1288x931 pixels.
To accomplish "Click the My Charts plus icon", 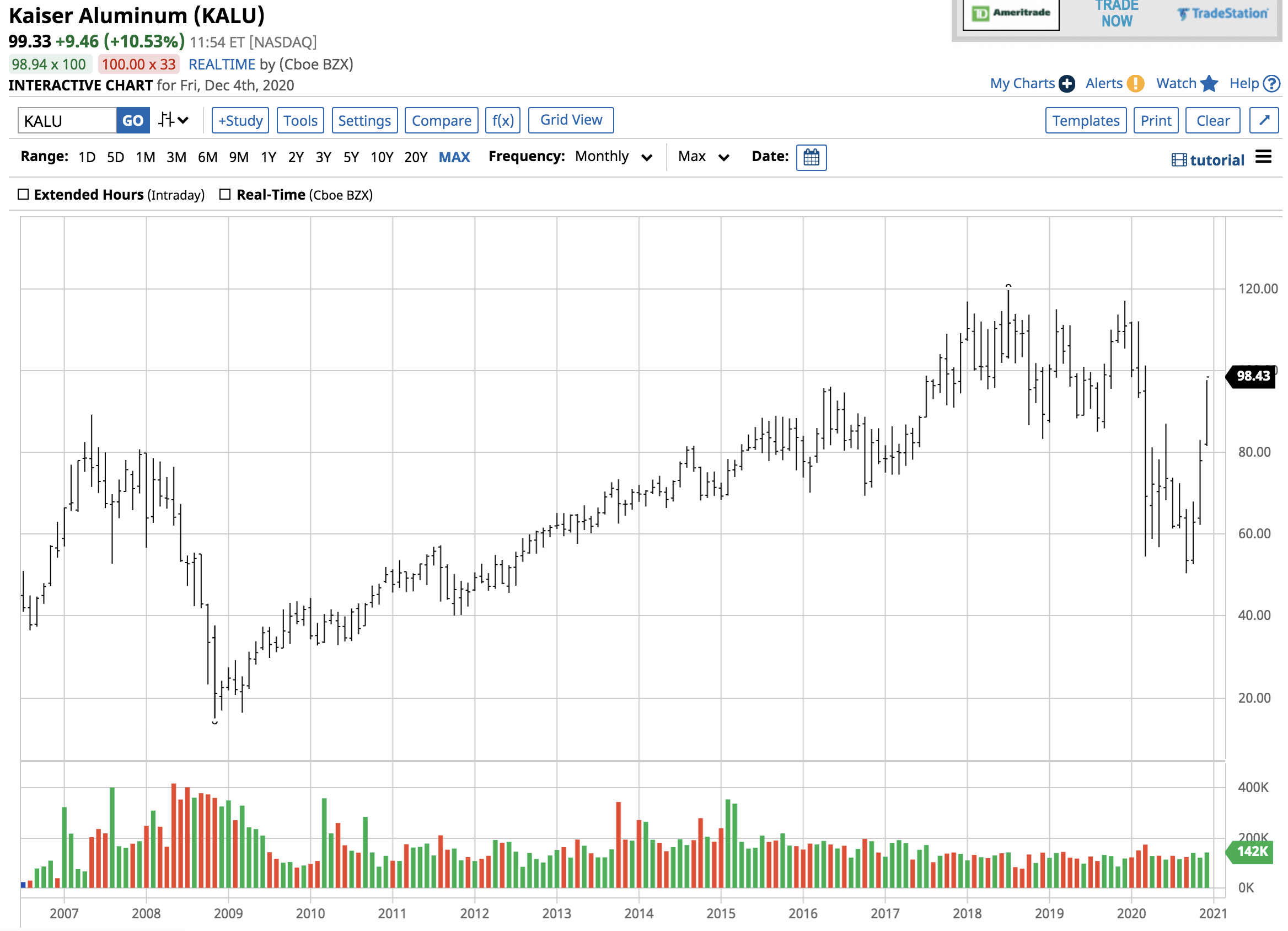I will coord(1066,83).
